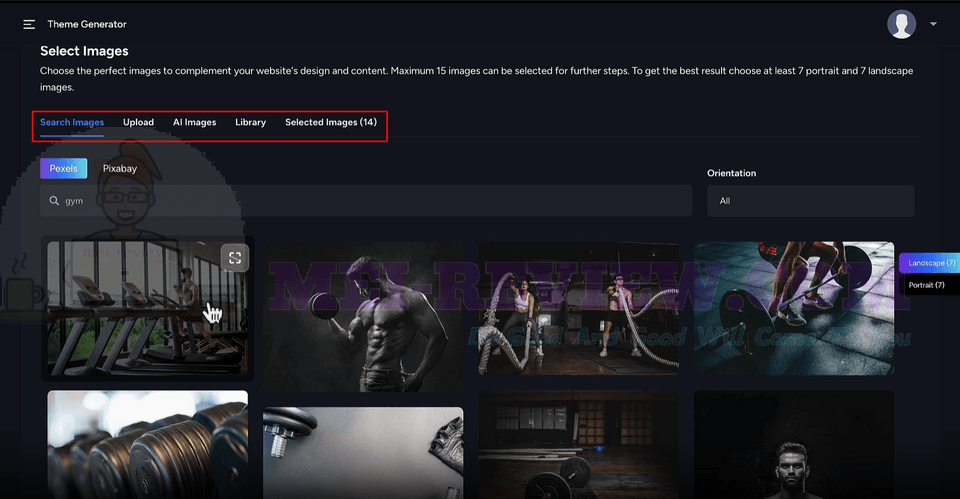View the Selected Images (14) tab
This screenshot has height=499, width=960.
point(331,122)
